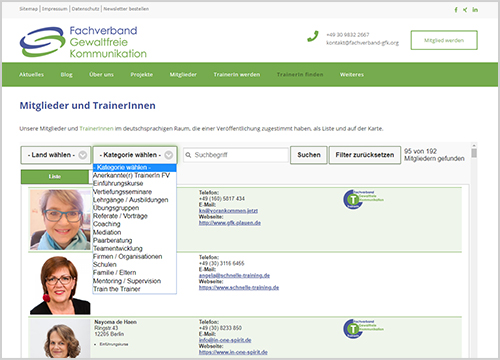The width and height of the screenshot is (500, 360).
Task: Click the magnifier icon in search field
Action: (x=188, y=155)
